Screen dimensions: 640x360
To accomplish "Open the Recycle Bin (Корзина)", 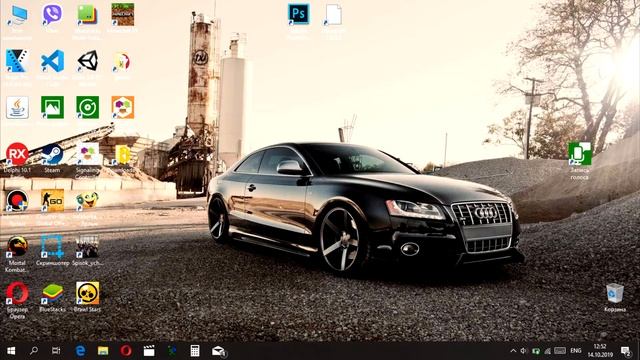I will tap(615, 294).
